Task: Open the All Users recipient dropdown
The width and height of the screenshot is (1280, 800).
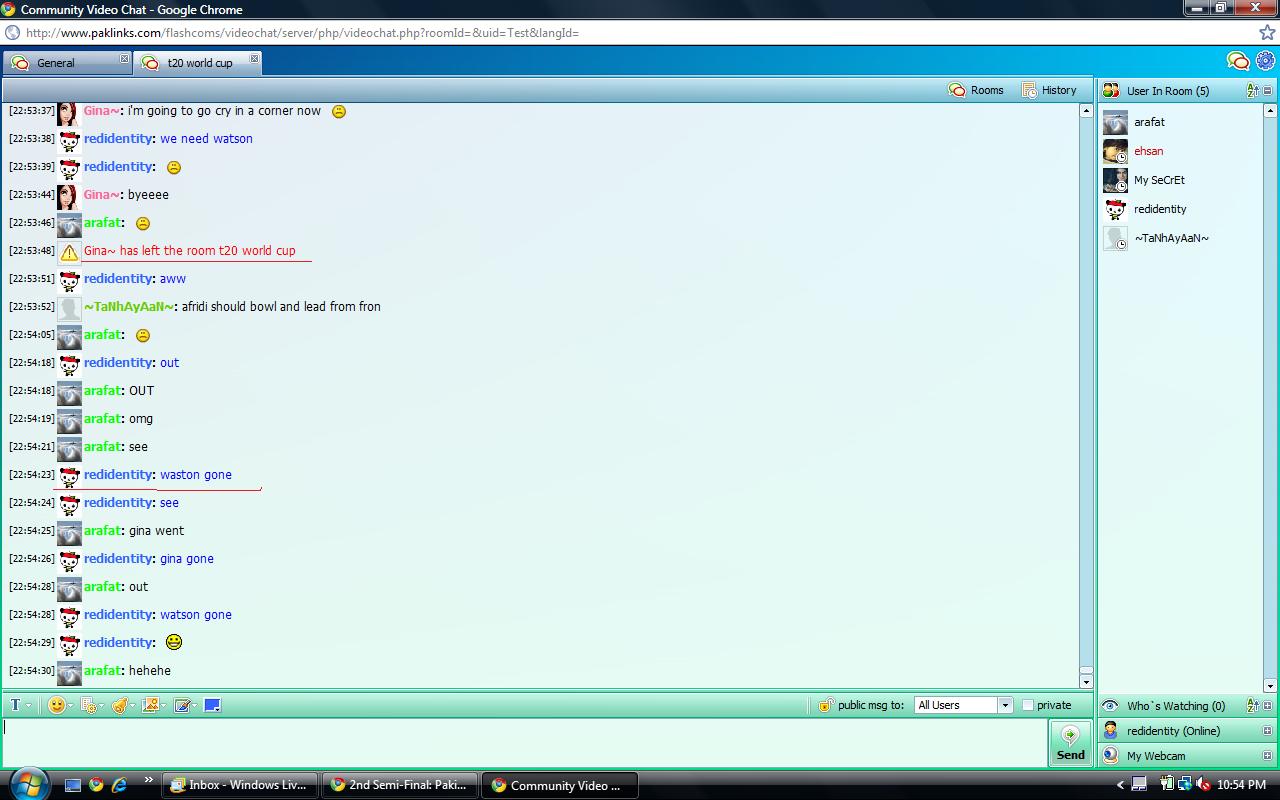Action: click(x=963, y=705)
